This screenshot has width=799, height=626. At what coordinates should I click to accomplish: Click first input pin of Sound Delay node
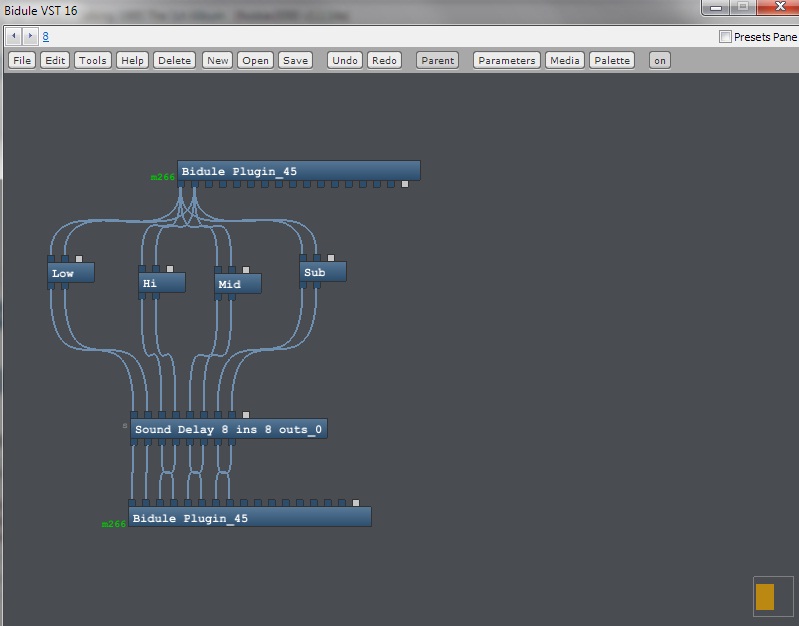[134, 415]
